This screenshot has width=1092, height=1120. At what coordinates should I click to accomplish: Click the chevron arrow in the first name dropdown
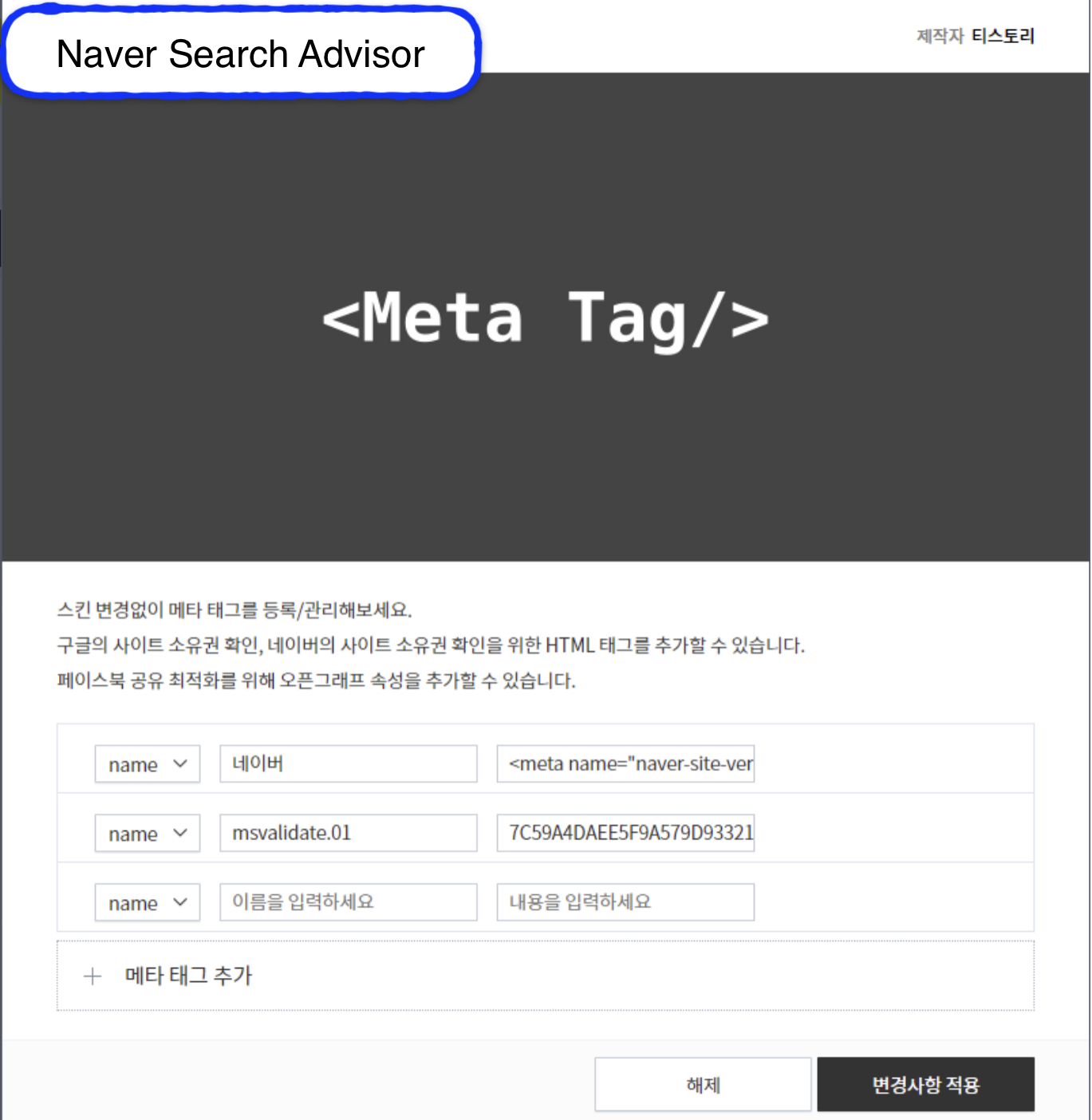[x=180, y=763]
